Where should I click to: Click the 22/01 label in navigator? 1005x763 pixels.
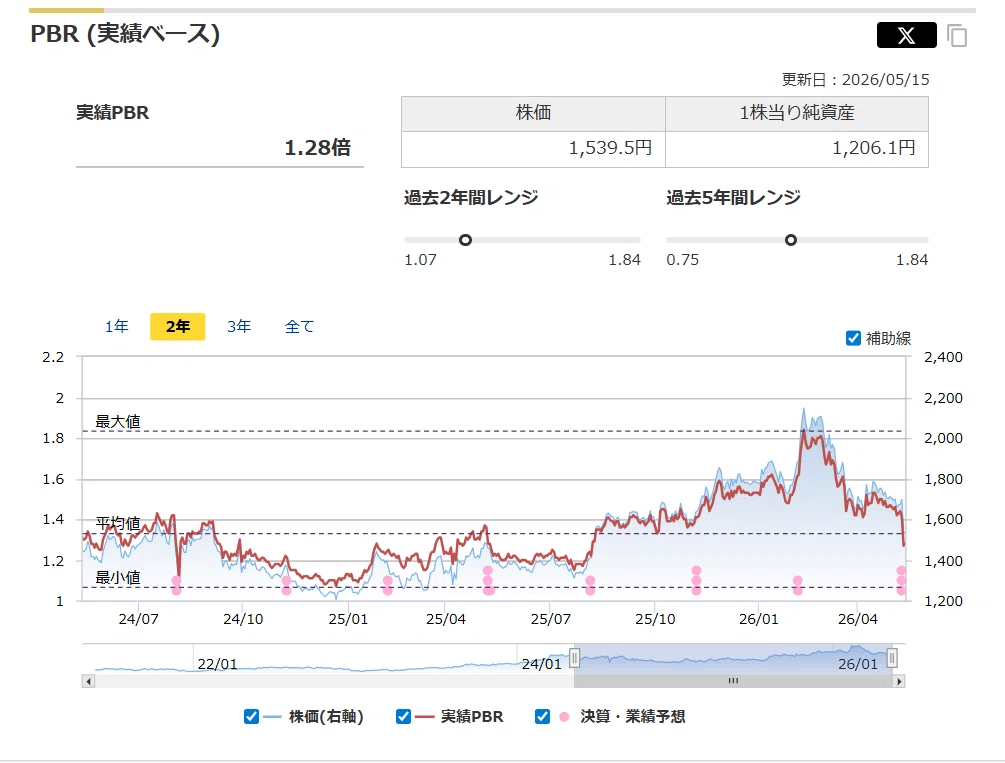[x=217, y=664]
